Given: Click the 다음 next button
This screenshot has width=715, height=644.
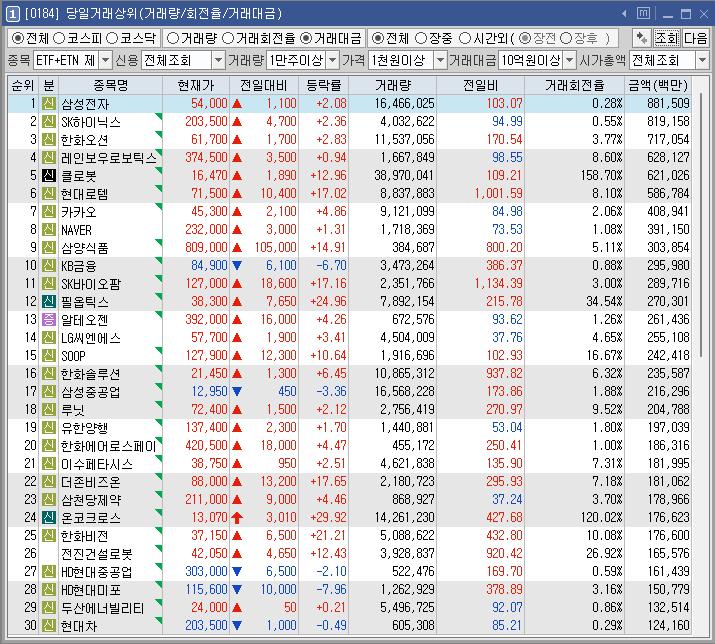Looking at the screenshot, I should pyautogui.click(x=695, y=38).
